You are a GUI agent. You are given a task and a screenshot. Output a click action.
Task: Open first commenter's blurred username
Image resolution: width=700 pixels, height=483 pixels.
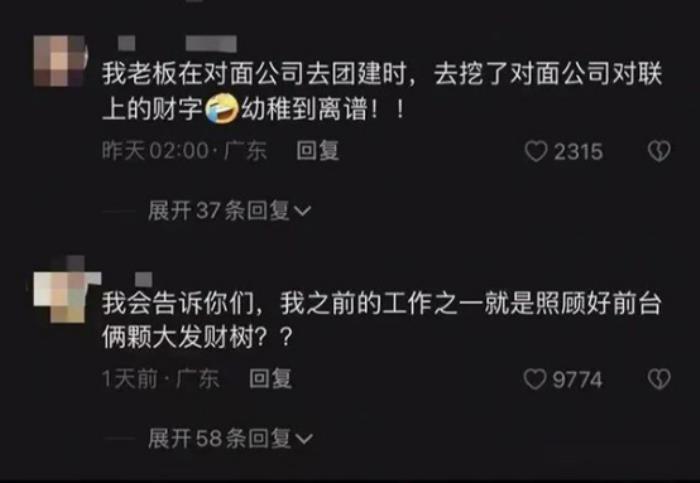[x=177, y=44]
